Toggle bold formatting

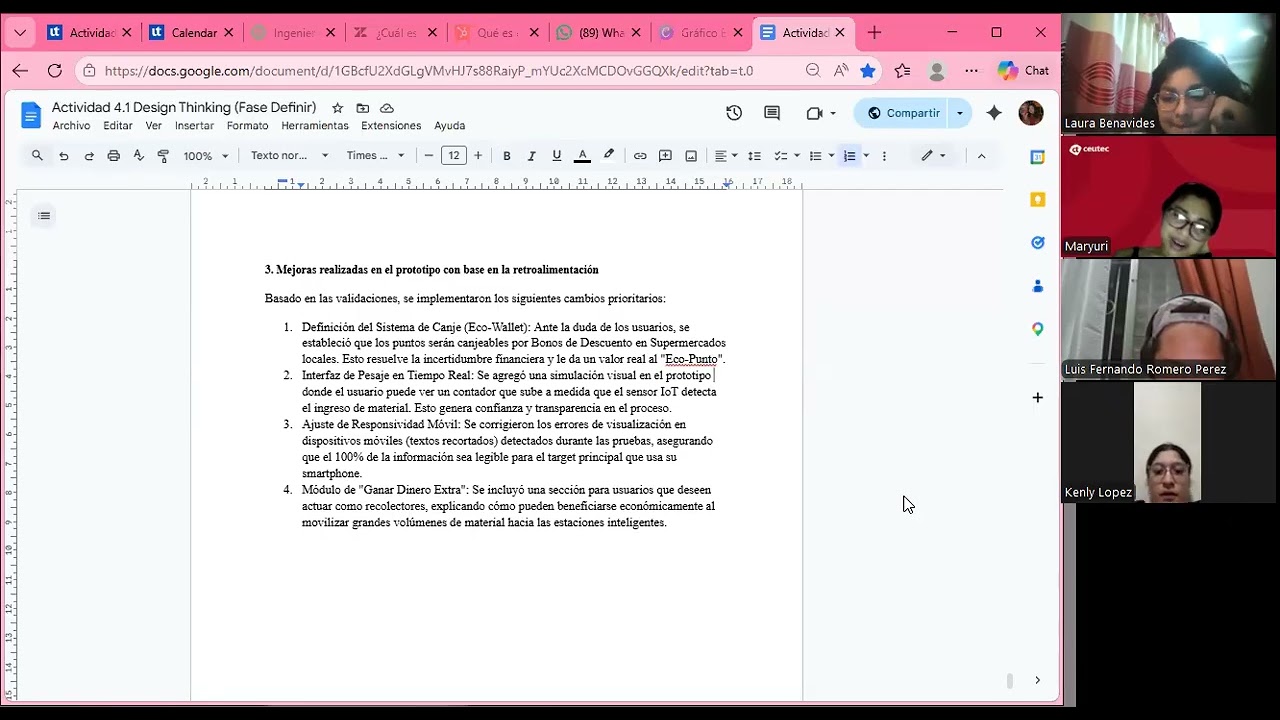[507, 156]
